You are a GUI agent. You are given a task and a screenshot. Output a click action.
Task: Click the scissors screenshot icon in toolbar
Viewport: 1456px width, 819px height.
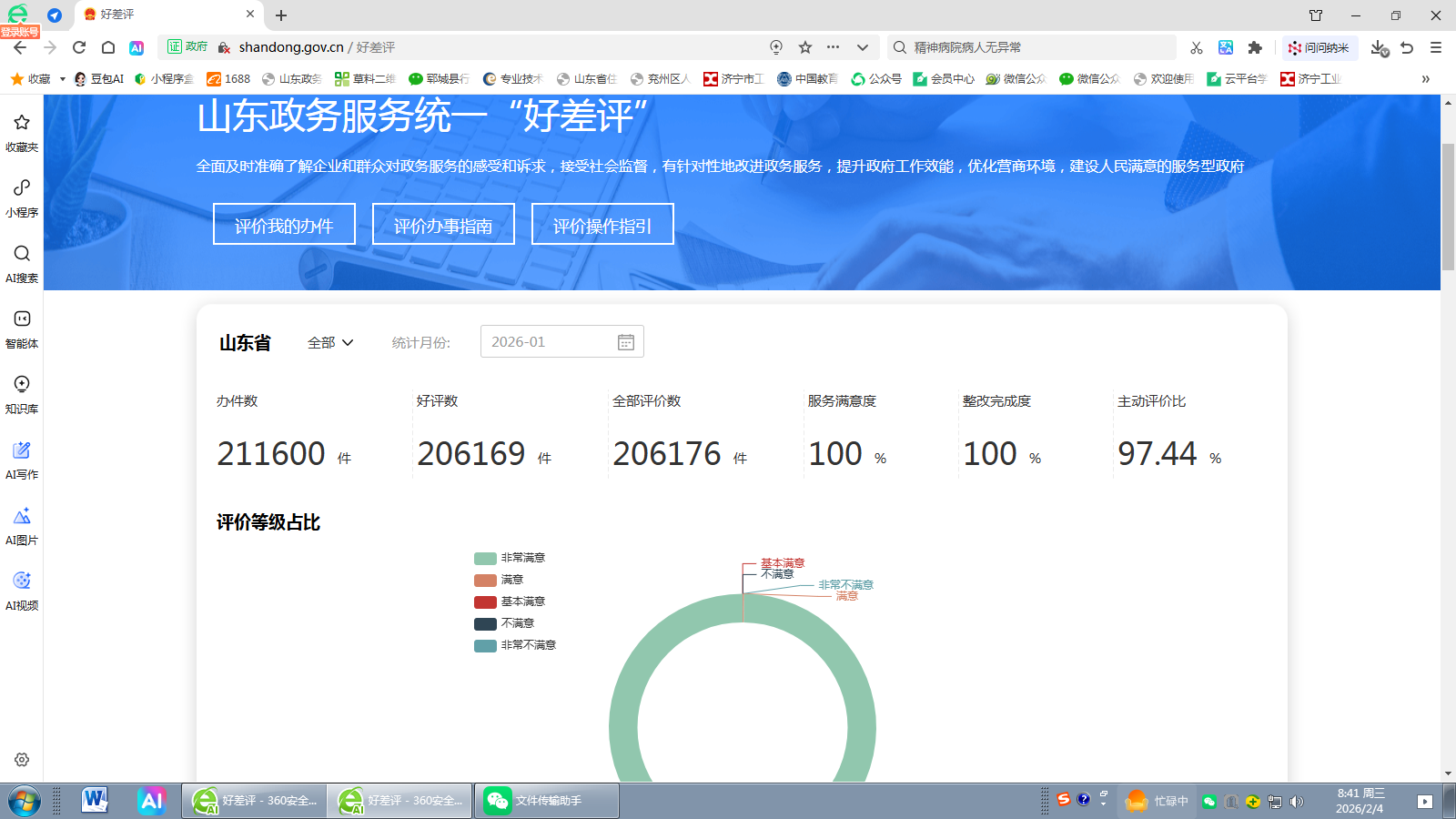click(1197, 47)
